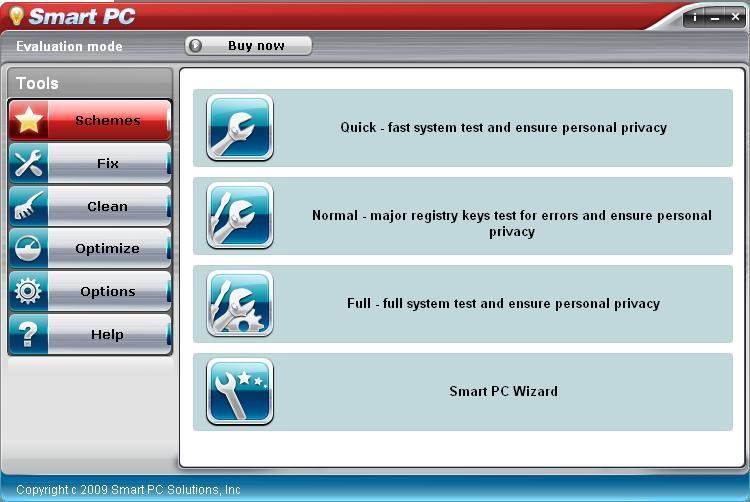The height and width of the screenshot is (502, 750).
Task: Click the Optimize gauge icon
Action: point(28,248)
